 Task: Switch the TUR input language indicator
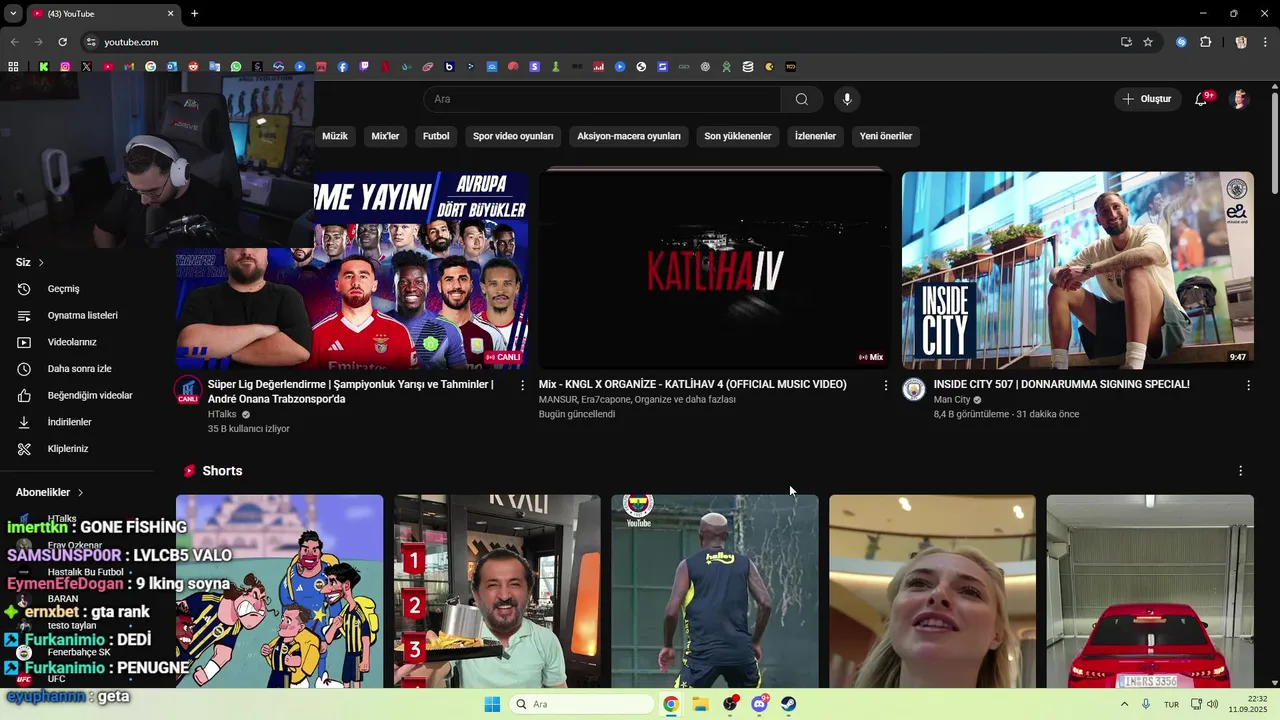[x=1171, y=705]
